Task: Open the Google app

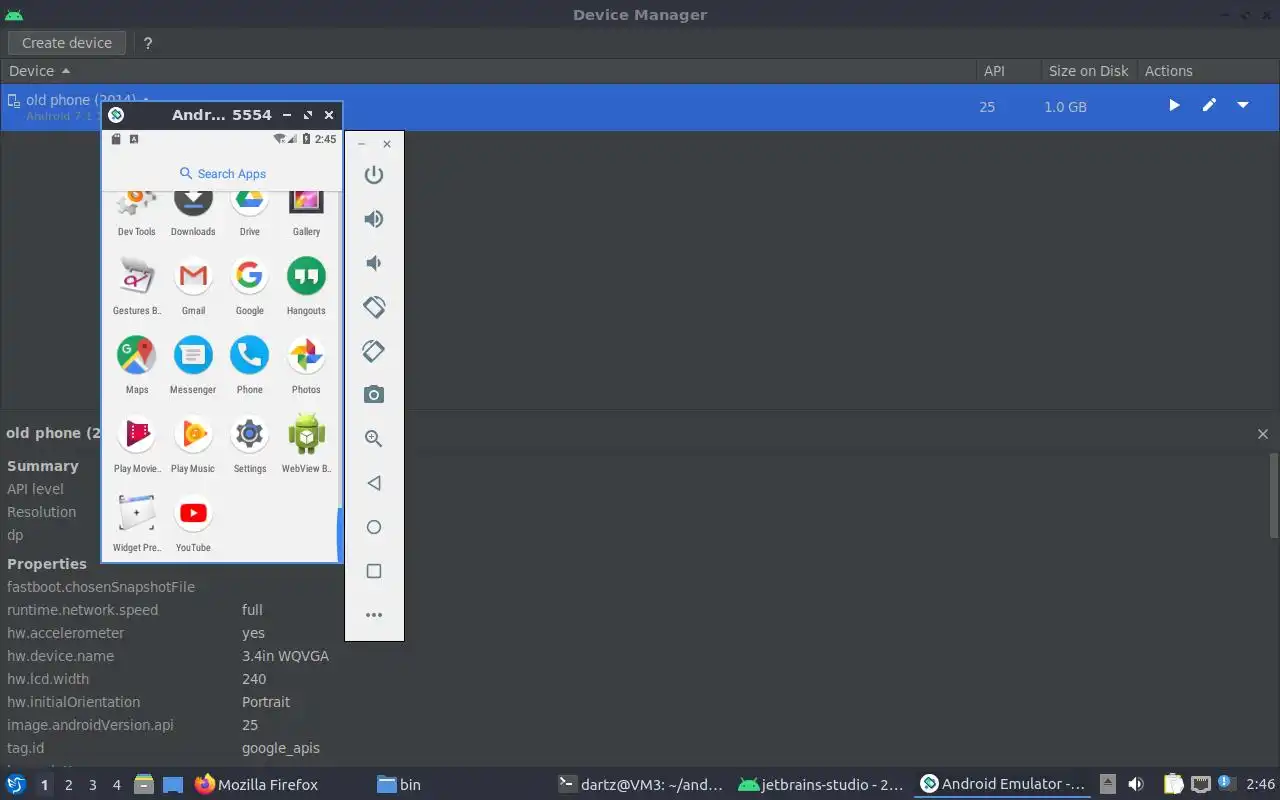Action: pos(250,285)
